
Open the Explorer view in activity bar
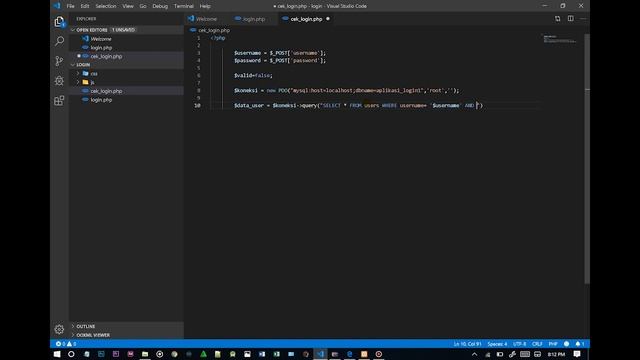coord(59,22)
